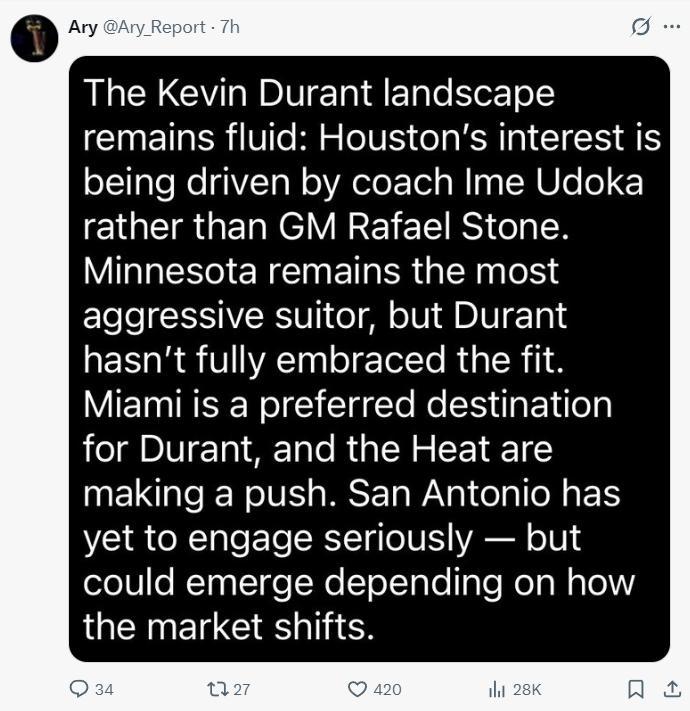Toggle the heart like button
This screenshot has height=711, width=690.
(x=357, y=689)
